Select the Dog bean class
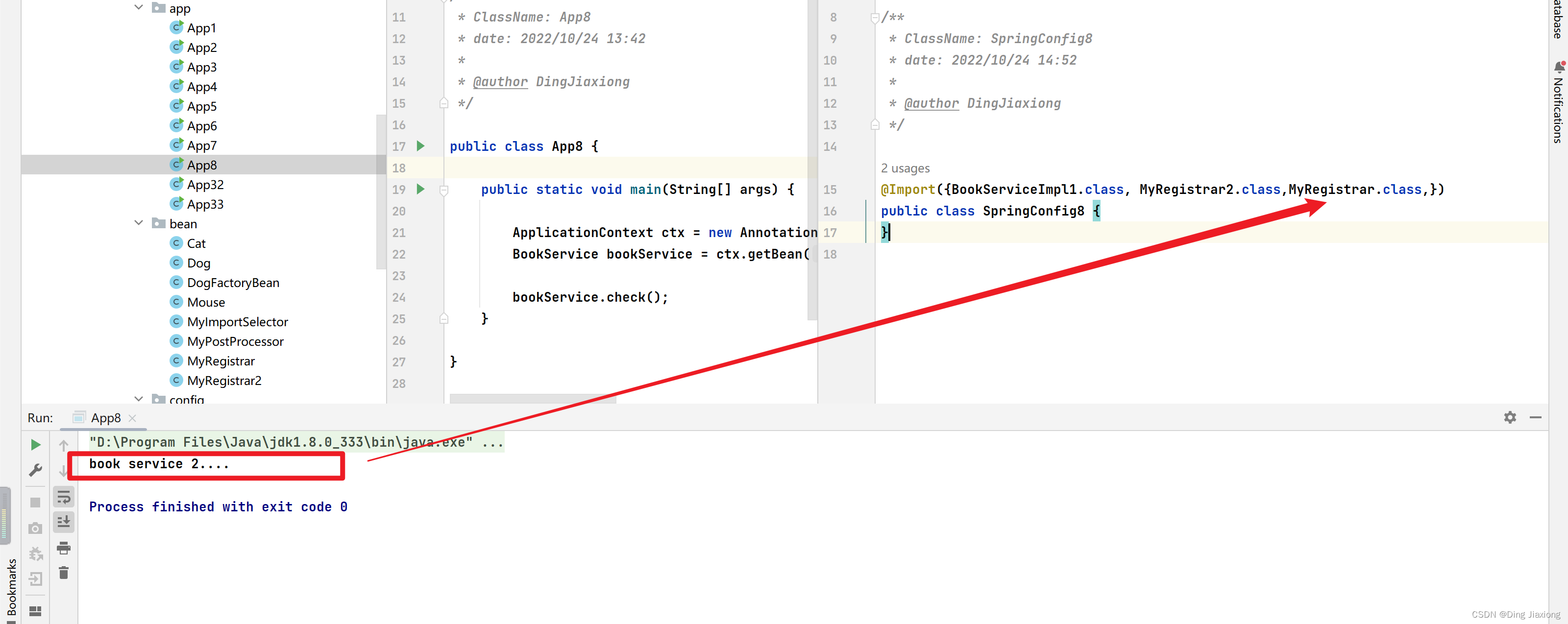The image size is (1568, 624). tap(198, 263)
